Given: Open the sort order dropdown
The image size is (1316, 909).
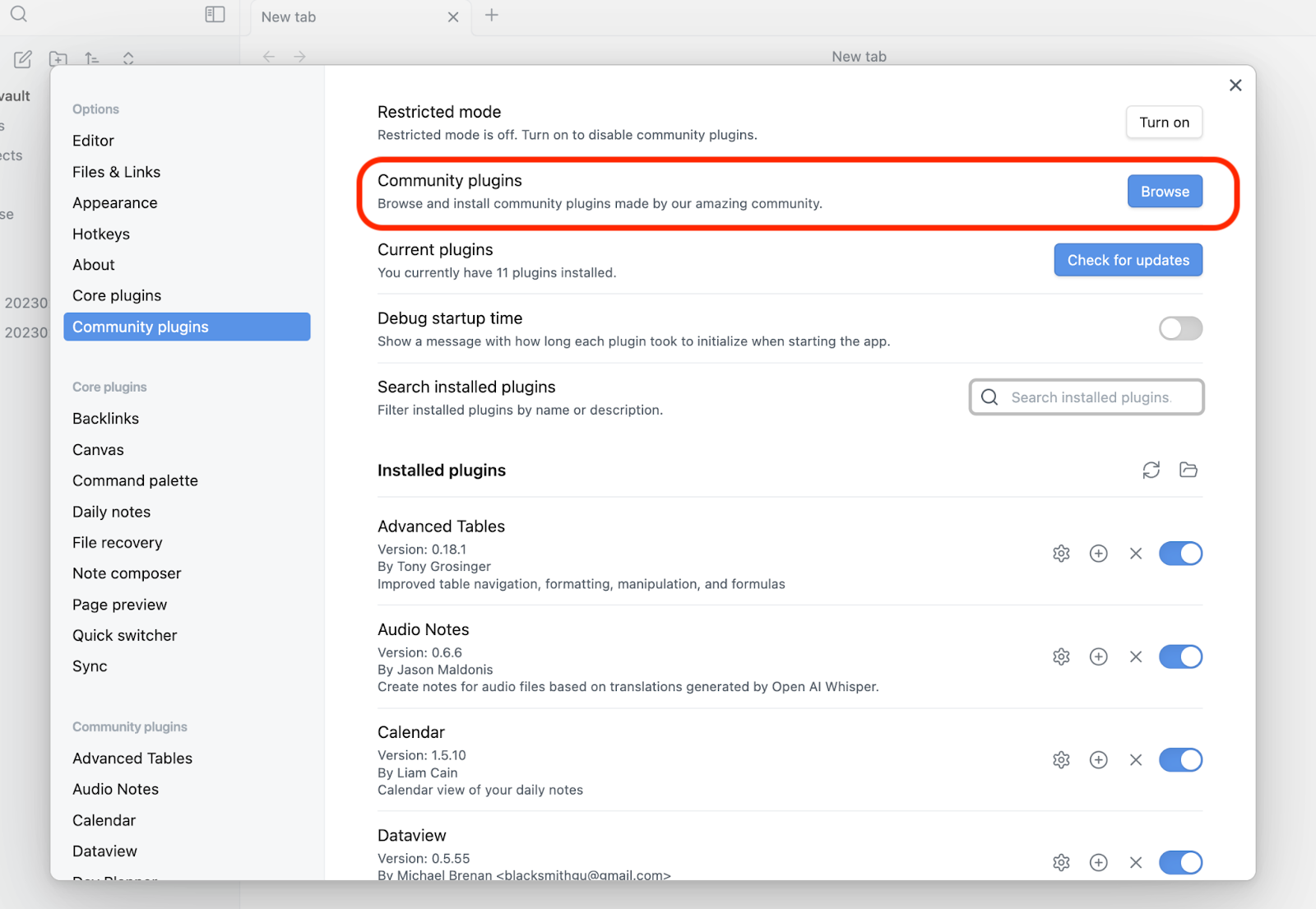Looking at the screenshot, I should (x=92, y=58).
